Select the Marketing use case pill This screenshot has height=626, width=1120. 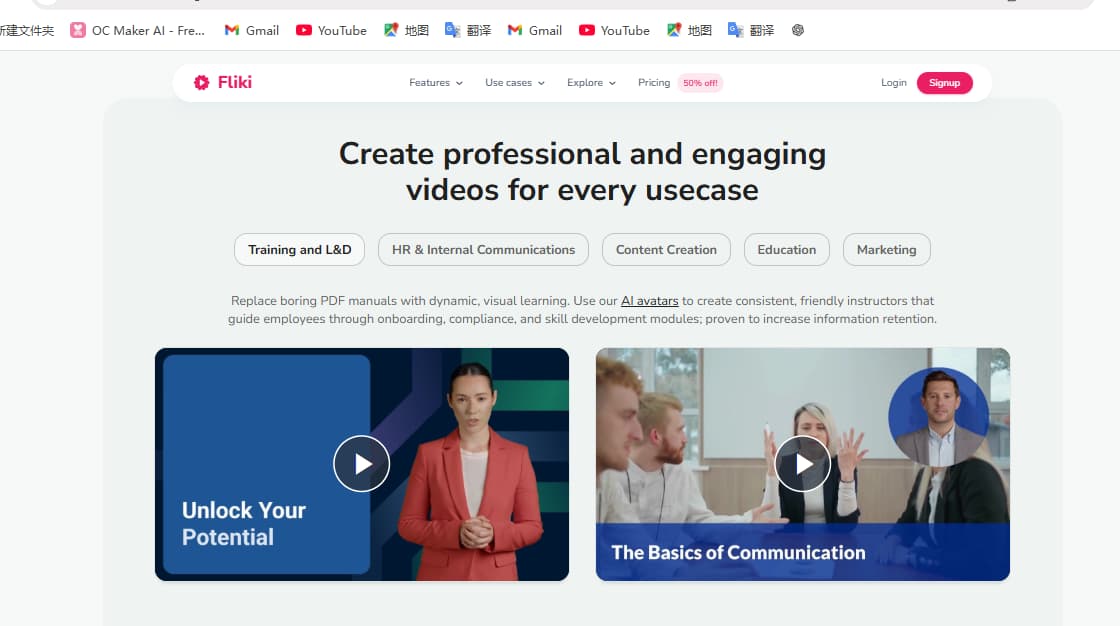[x=886, y=249]
